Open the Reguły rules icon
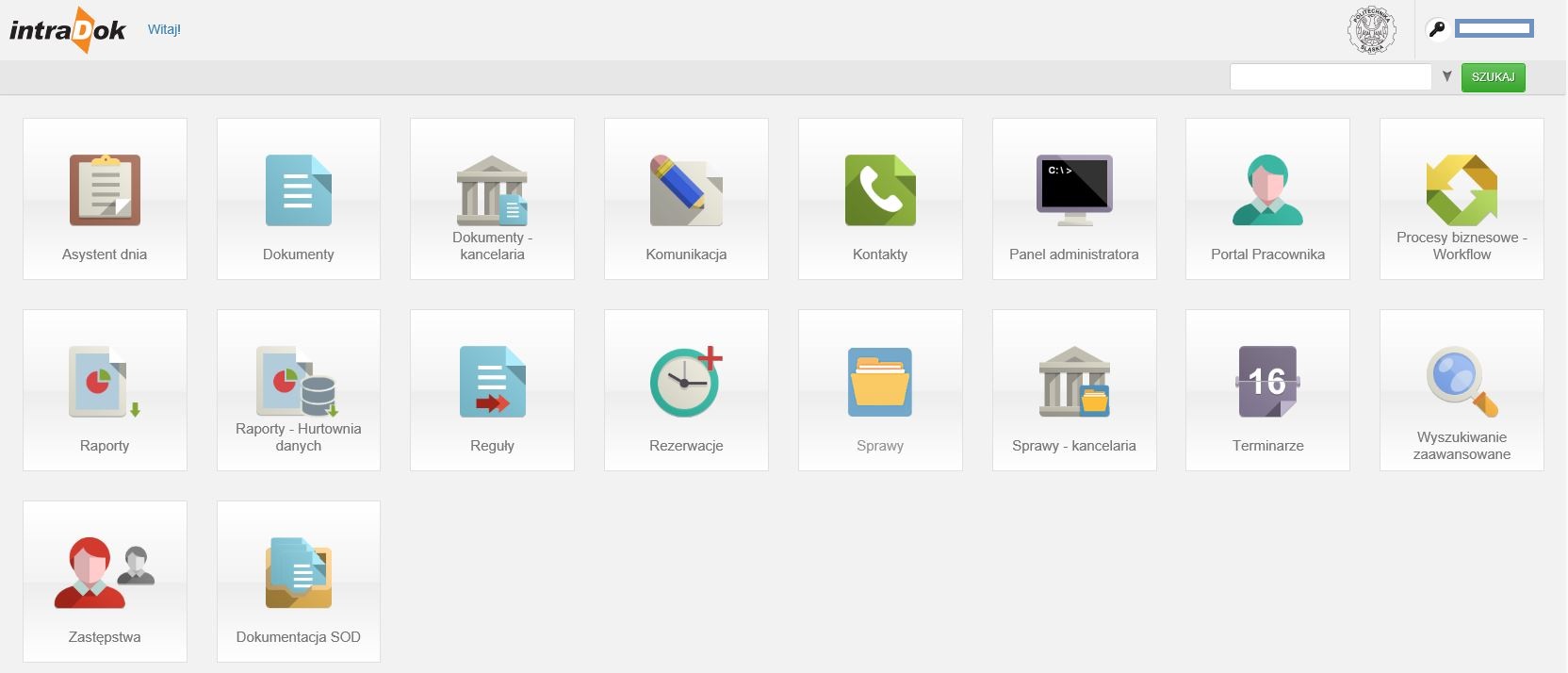The image size is (1568, 673). pos(492,382)
